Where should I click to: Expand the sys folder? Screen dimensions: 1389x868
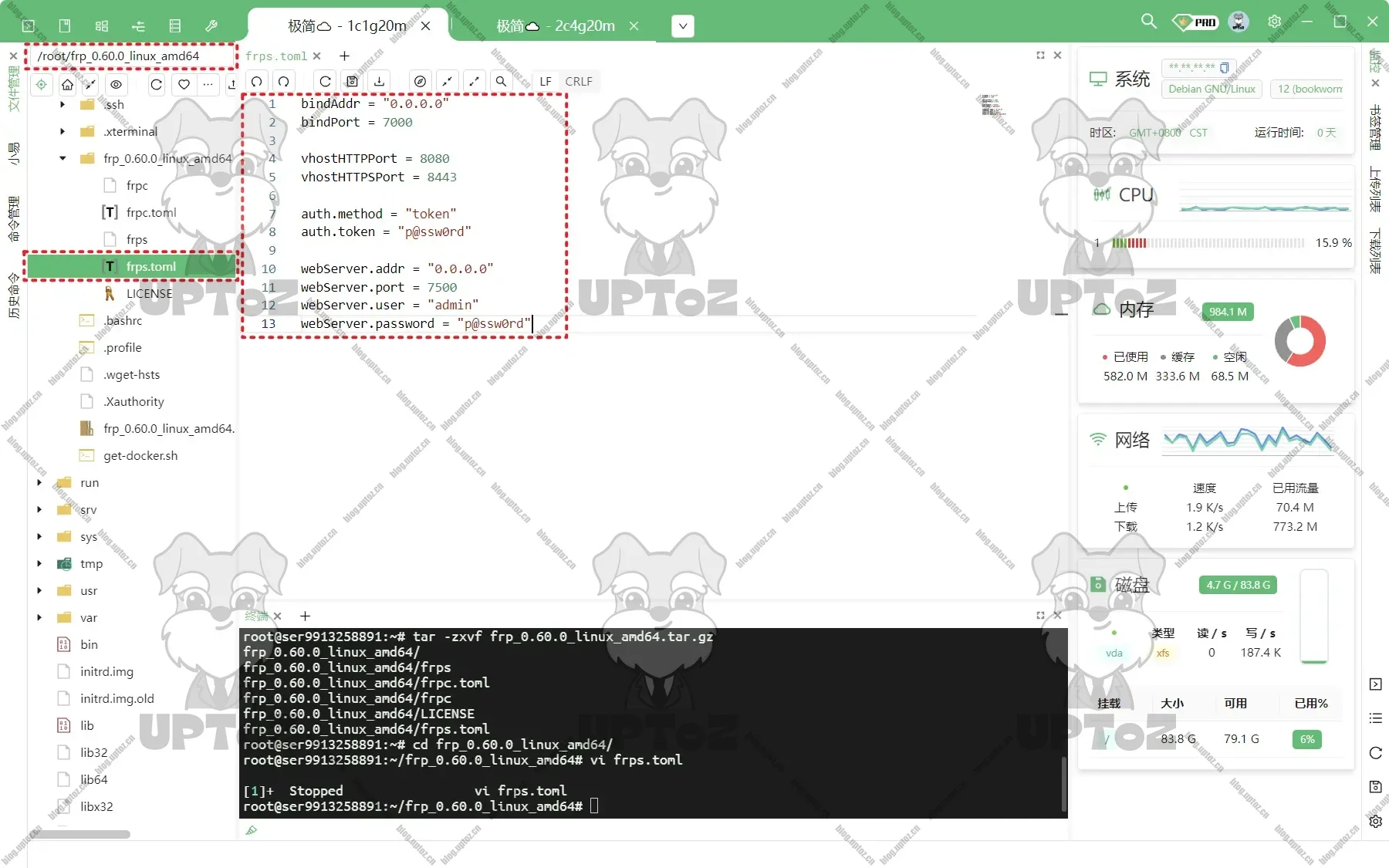[39, 536]
